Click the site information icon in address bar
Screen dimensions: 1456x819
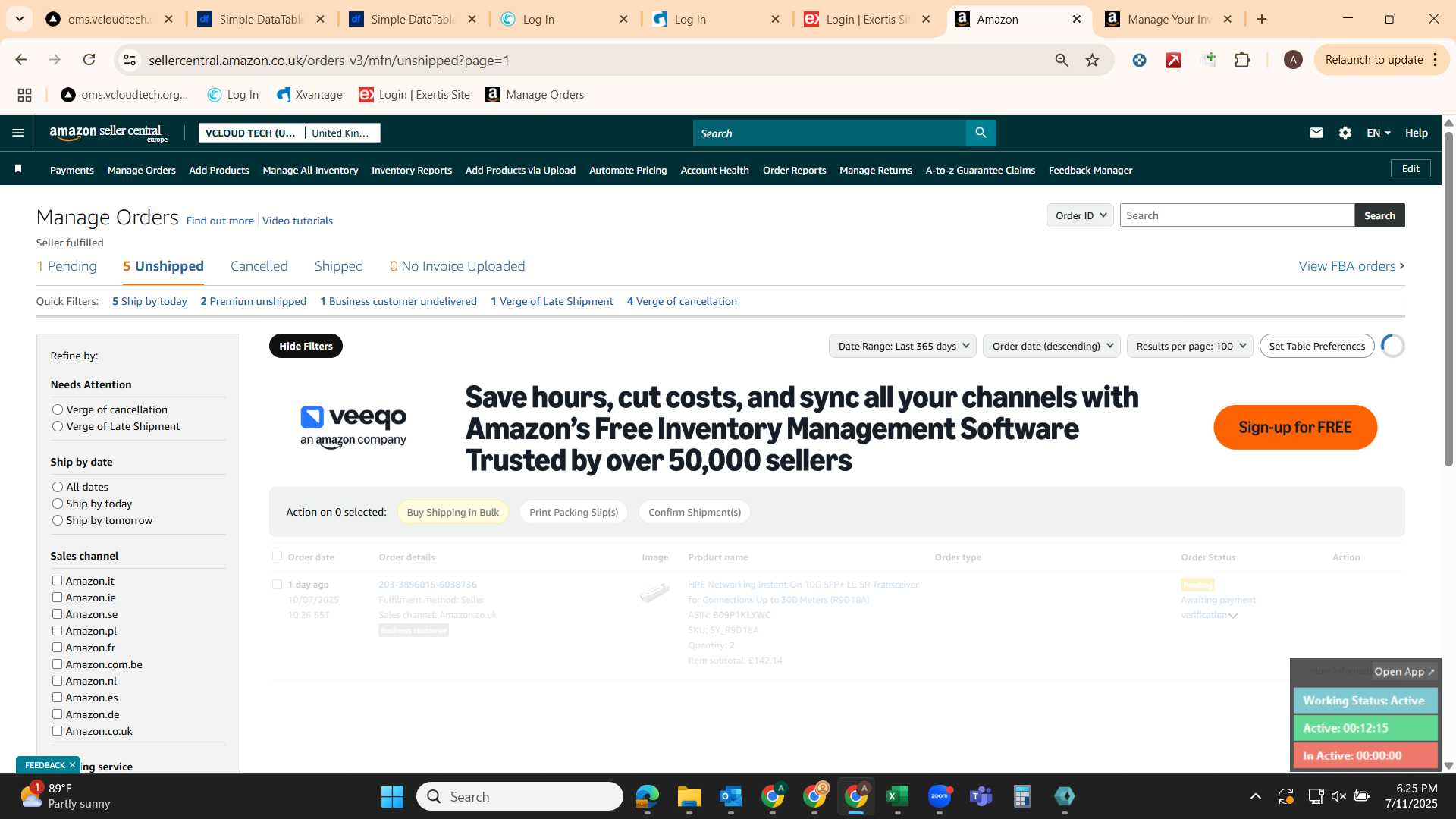pyautogui.click(x=130, y=60)
